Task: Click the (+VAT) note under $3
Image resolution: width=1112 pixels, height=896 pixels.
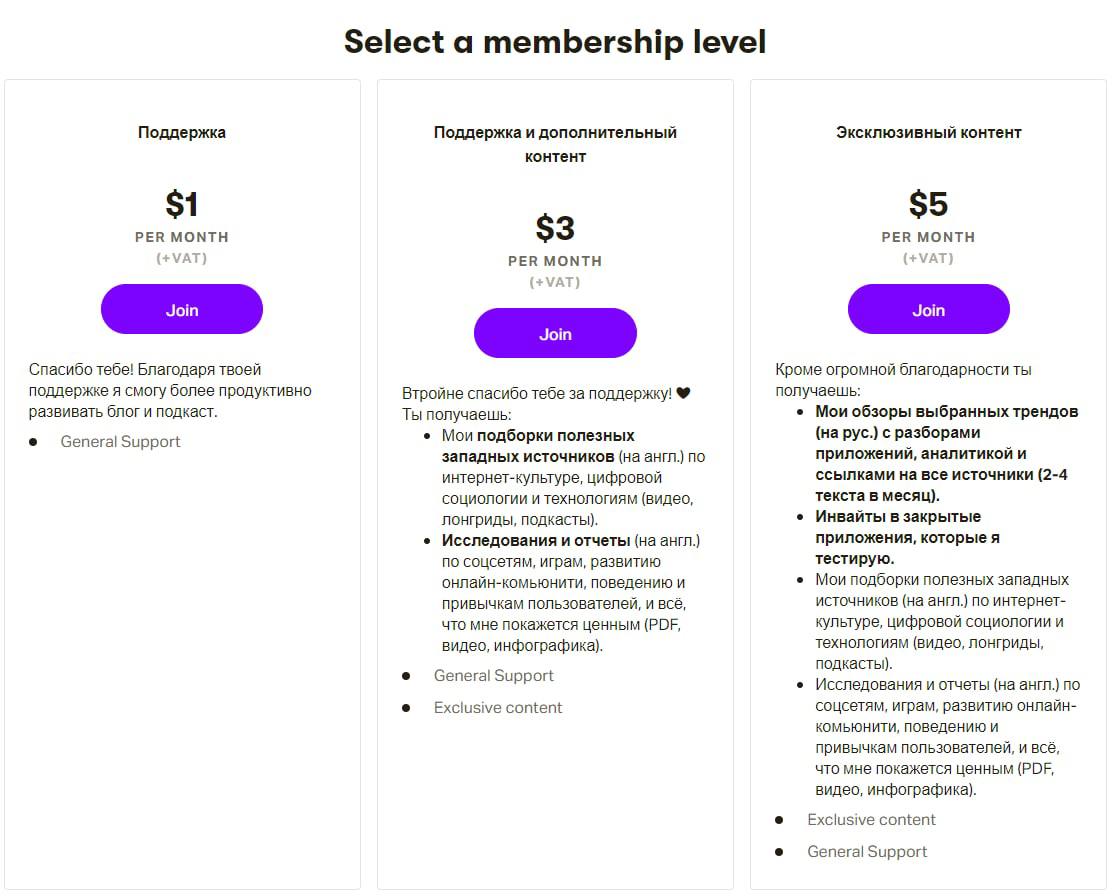Action: [555, 282]
